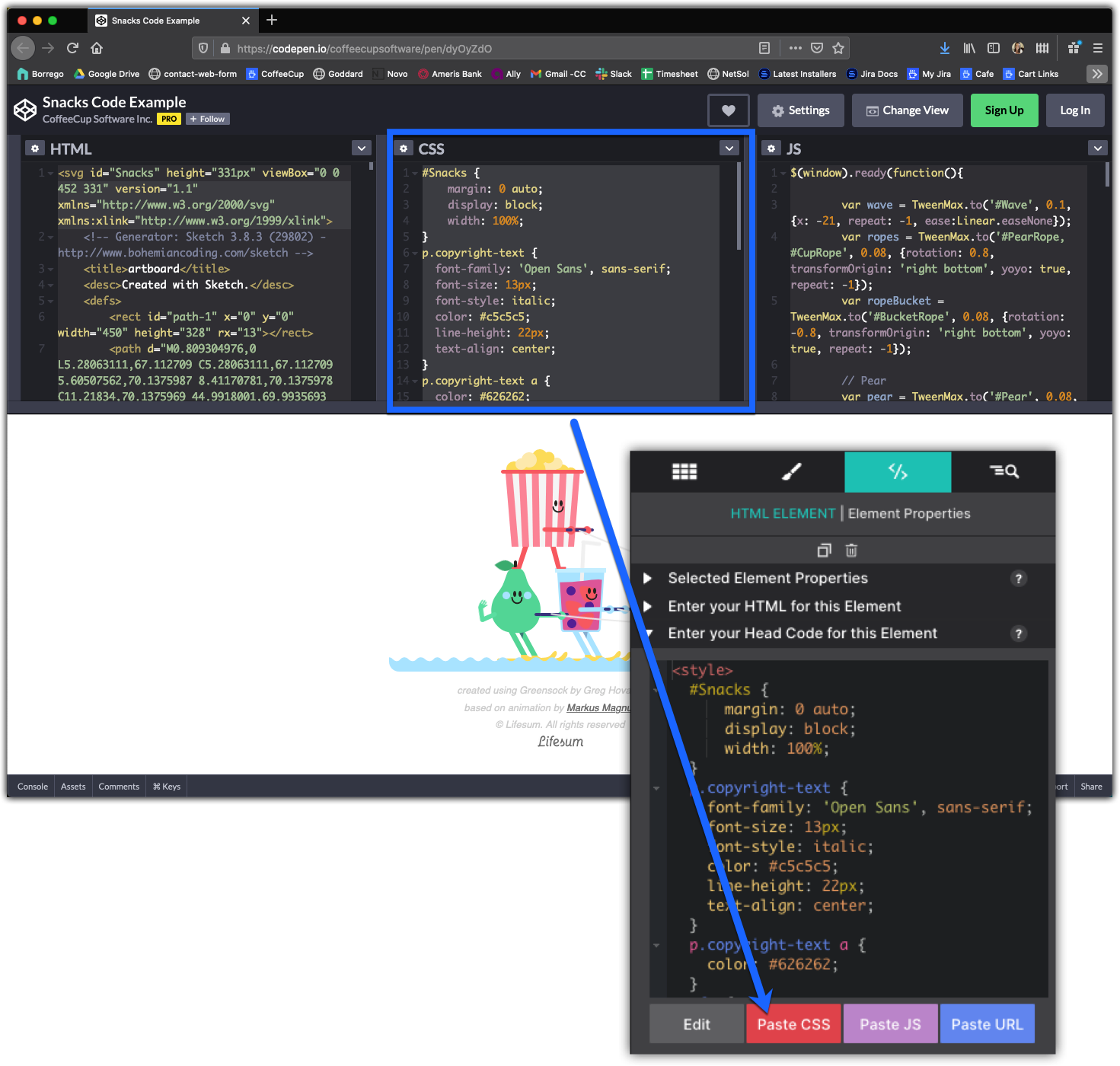Screen dimensions: 1120x1066
Task: Click the CSS editor vertical scrollbar
Action: 739,207
